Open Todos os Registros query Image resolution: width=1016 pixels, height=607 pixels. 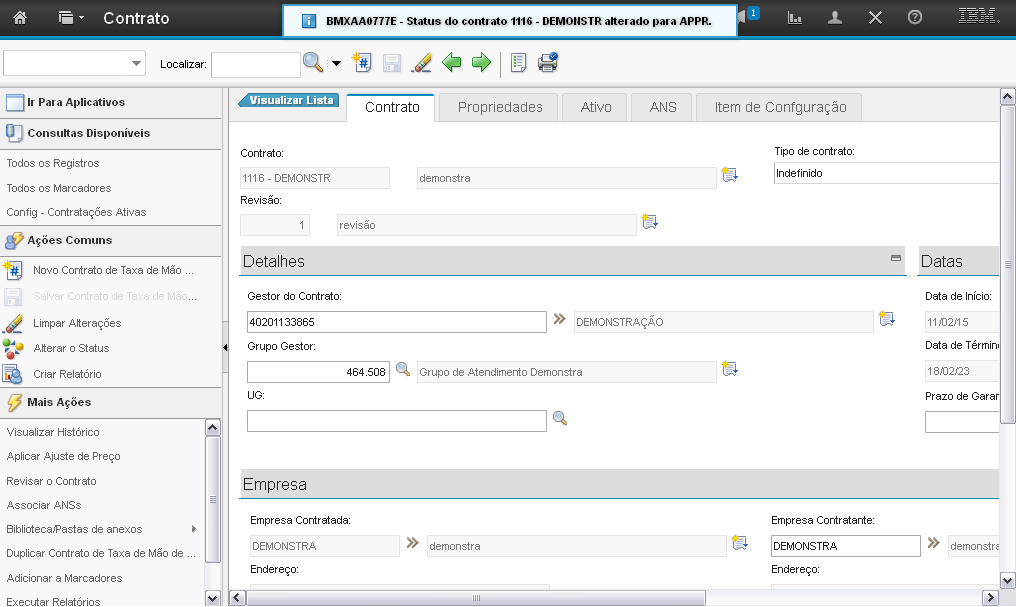point(52,163)
